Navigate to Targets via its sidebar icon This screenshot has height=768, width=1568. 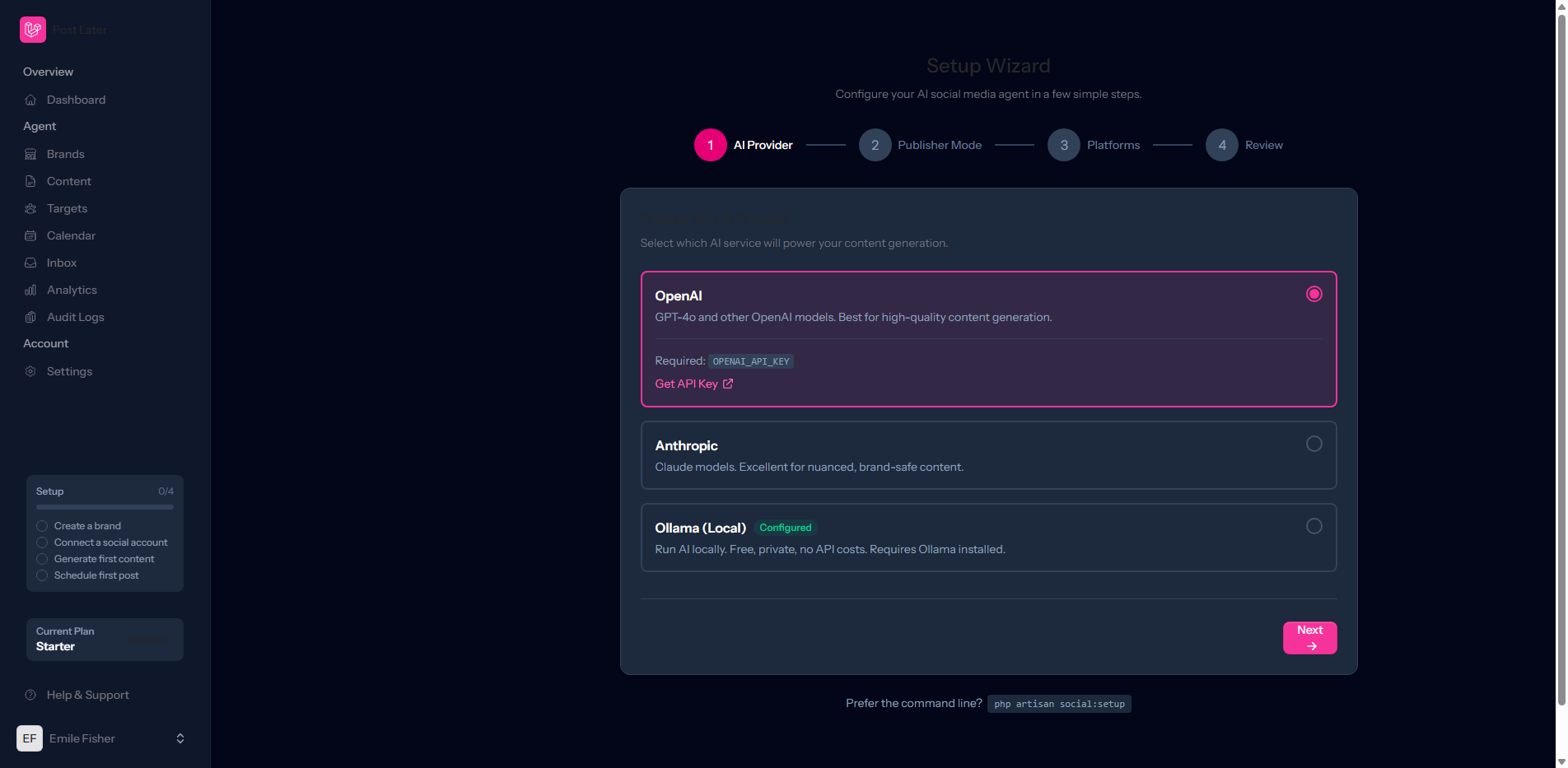(x=30, y=208)
